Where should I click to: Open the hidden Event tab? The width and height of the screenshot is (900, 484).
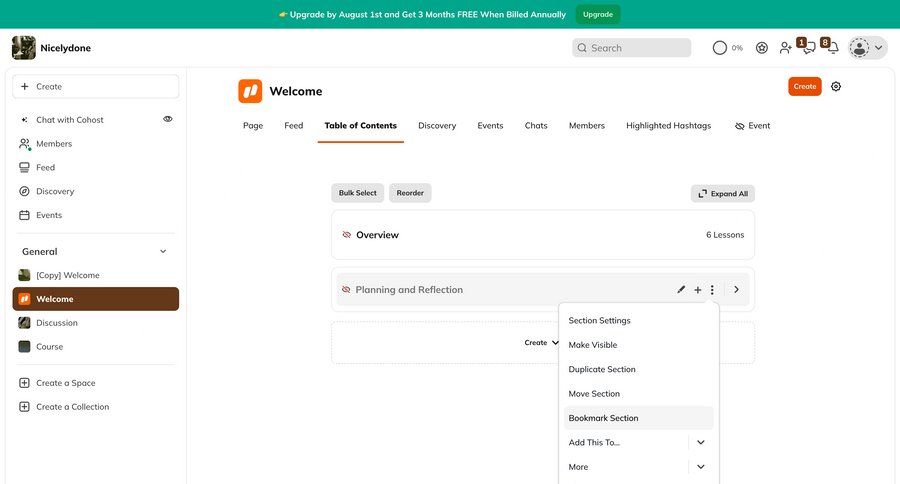[752, 126]
